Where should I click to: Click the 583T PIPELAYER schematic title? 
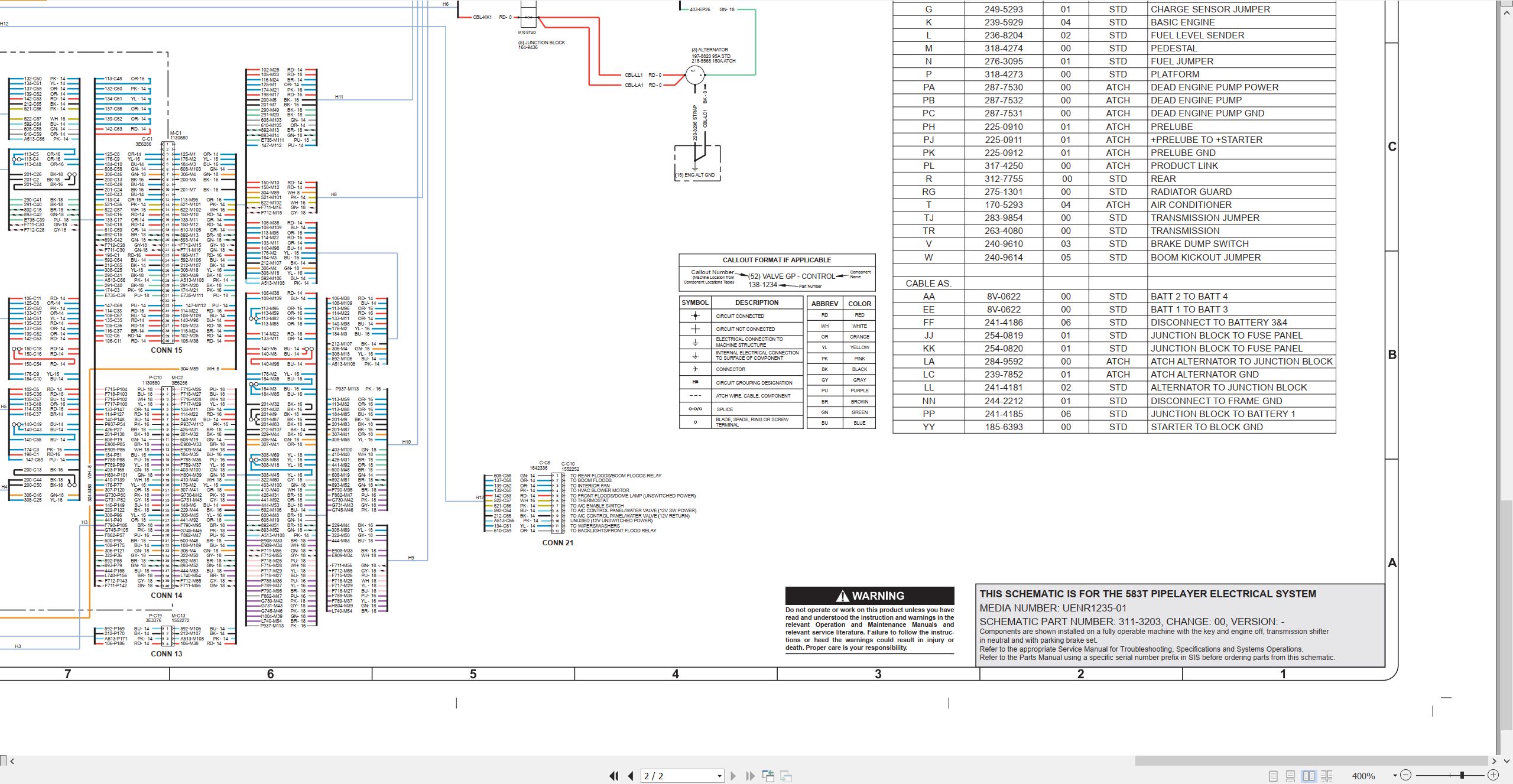(x=1147, y=594)
